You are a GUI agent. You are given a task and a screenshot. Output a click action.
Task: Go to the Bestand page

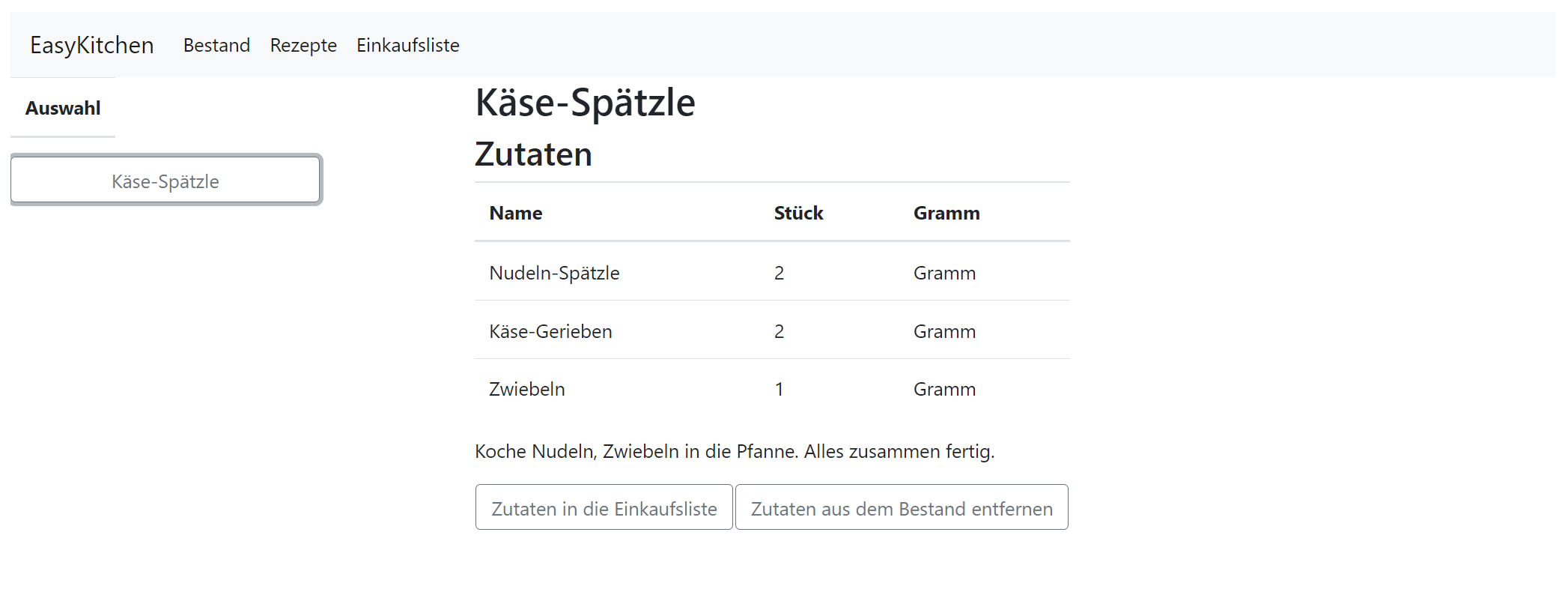pos(216,45)
